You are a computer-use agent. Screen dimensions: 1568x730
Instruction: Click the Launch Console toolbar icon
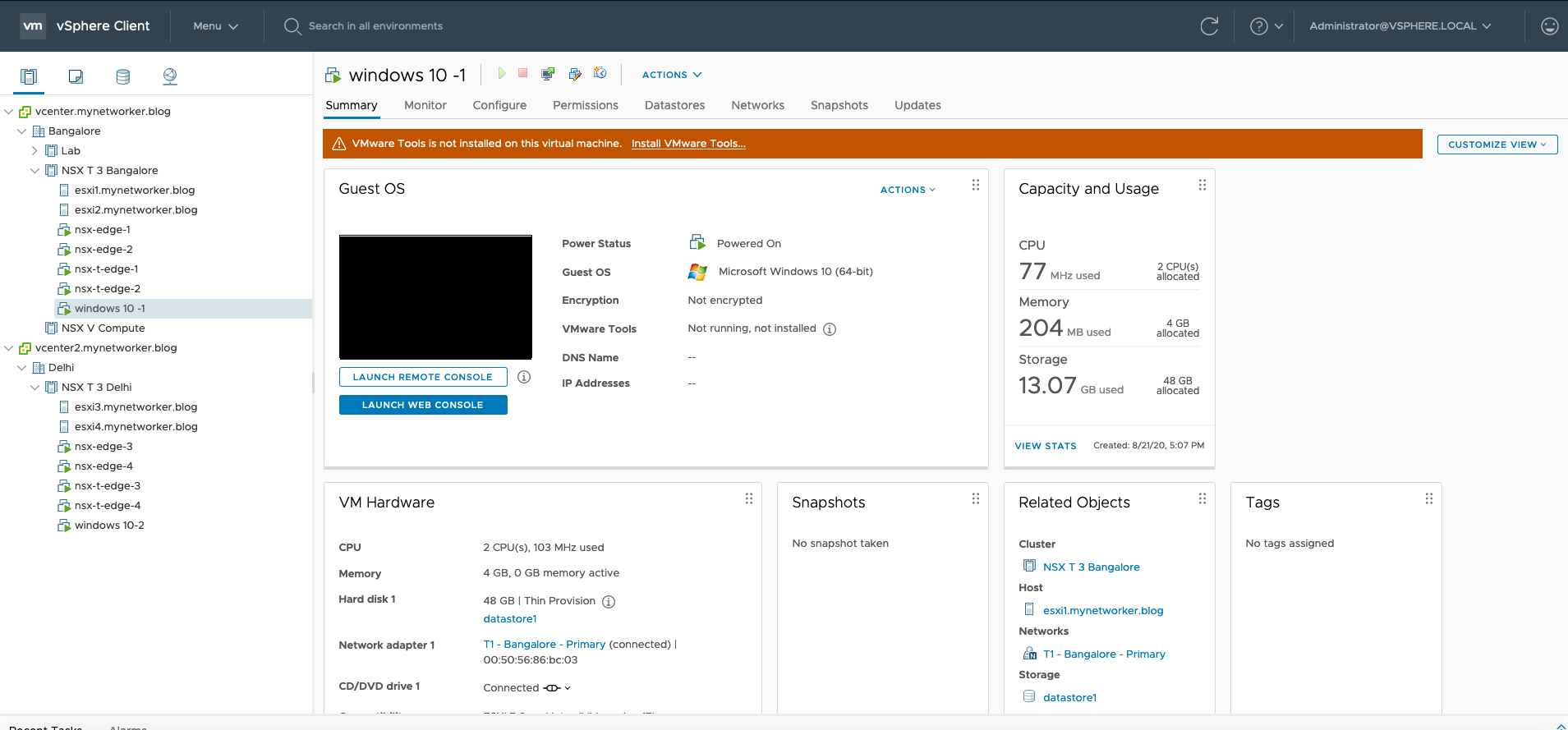(x=548, y=74)
